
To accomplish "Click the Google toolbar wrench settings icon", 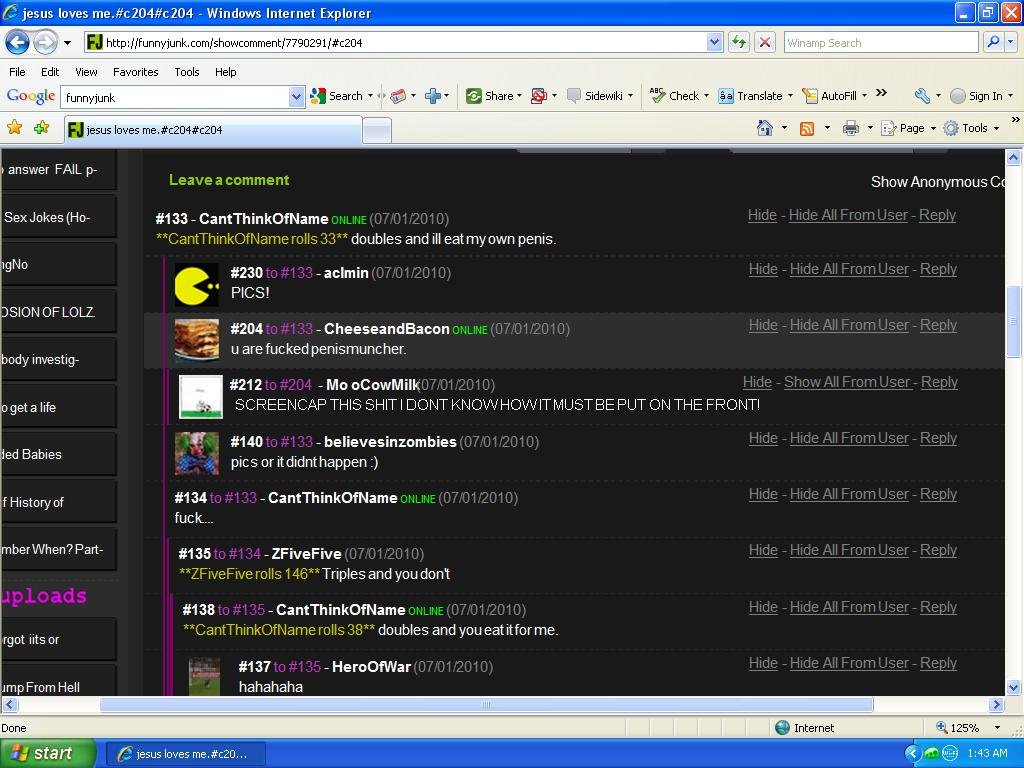I will (x=922, y=96).
